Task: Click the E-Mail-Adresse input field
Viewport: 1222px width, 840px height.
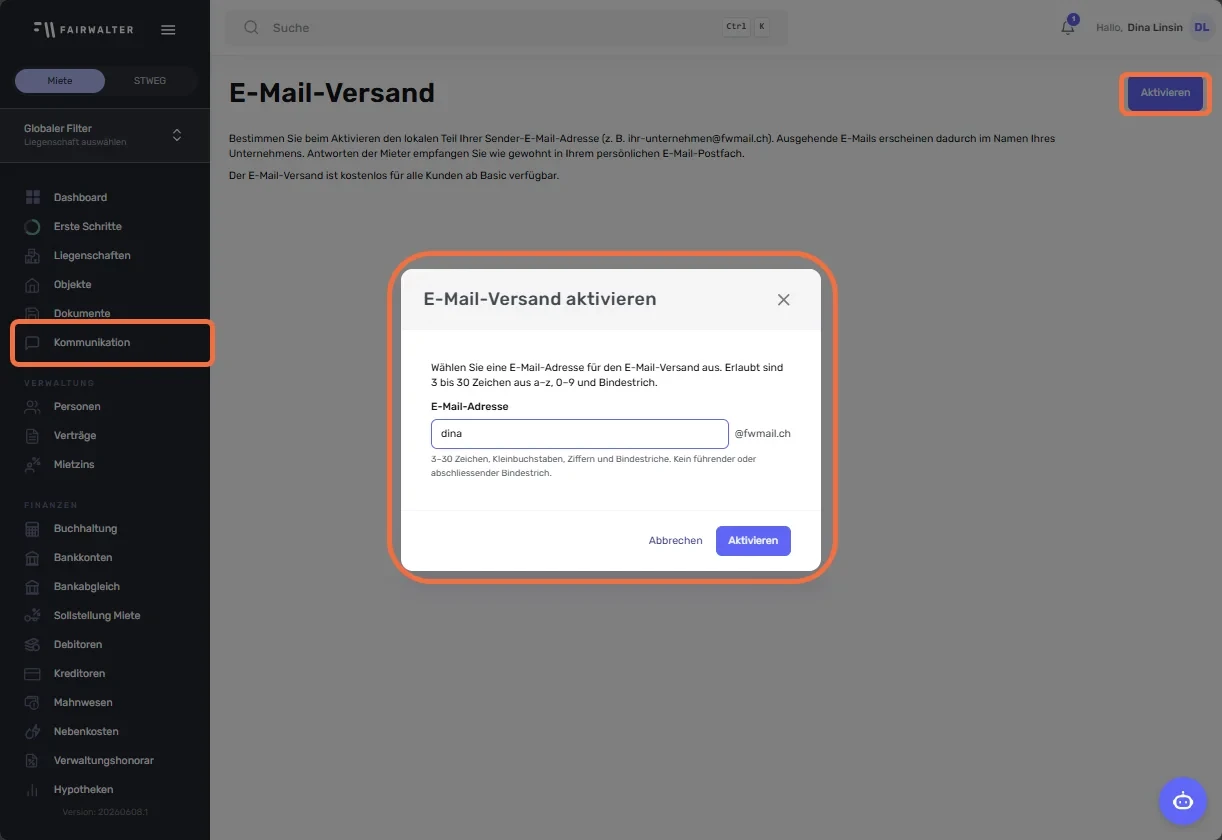Action: click(580, 434)
